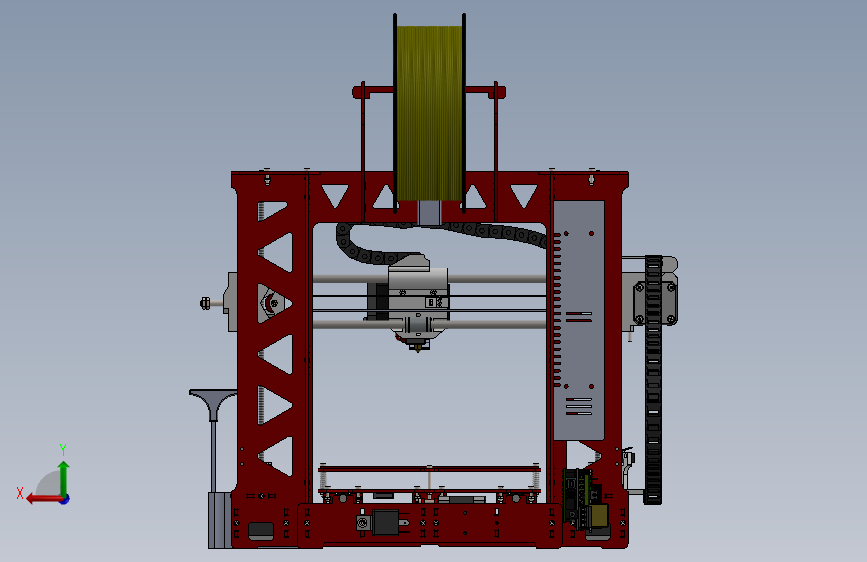The image size is (867, 562).
Task: Select the yellow filament spool
Action: point(429,112)
